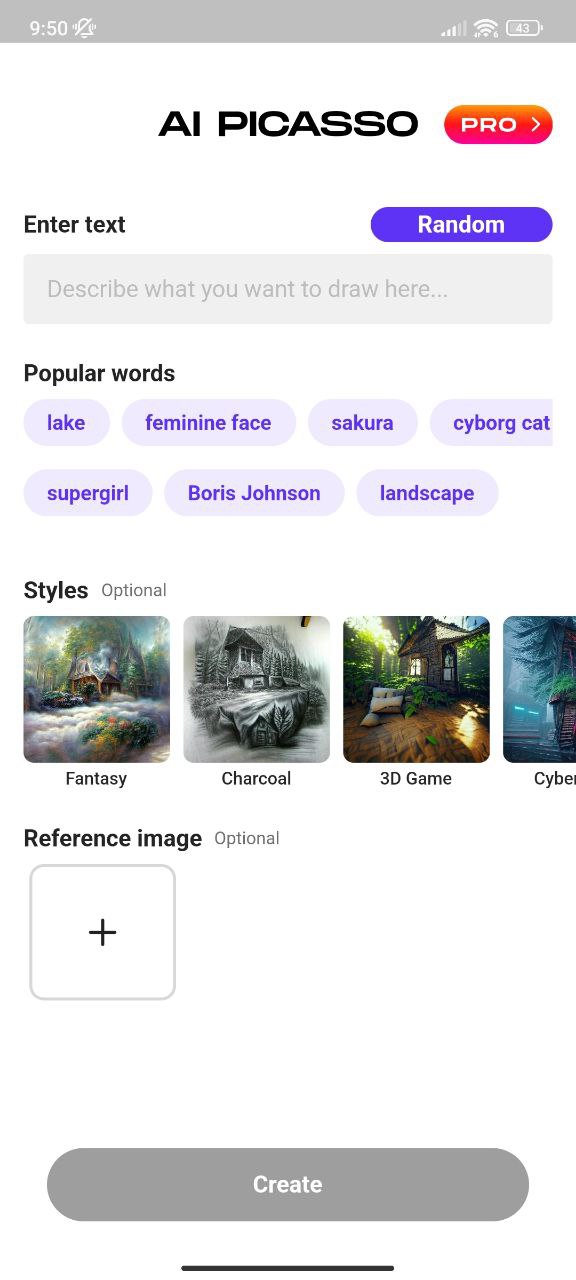576x1280 pixels.
Task: Tap the prompt text input field
Action: pyautogui.click(x=288, y=289)
